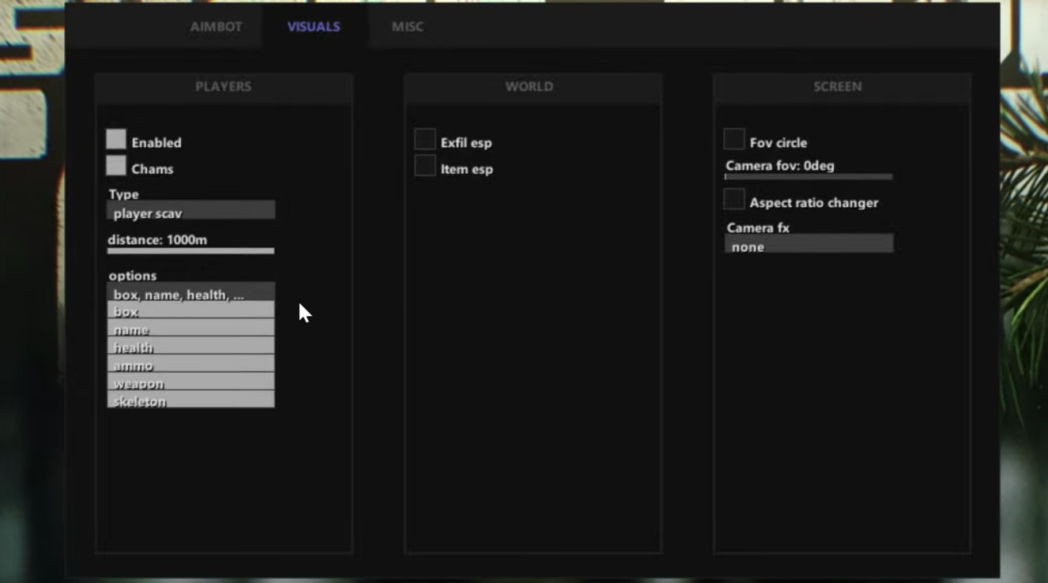This screenshot has height=583, width=1048.
Task: Select box in the options list
Action: pyautogui.click(x=190, y=311)
